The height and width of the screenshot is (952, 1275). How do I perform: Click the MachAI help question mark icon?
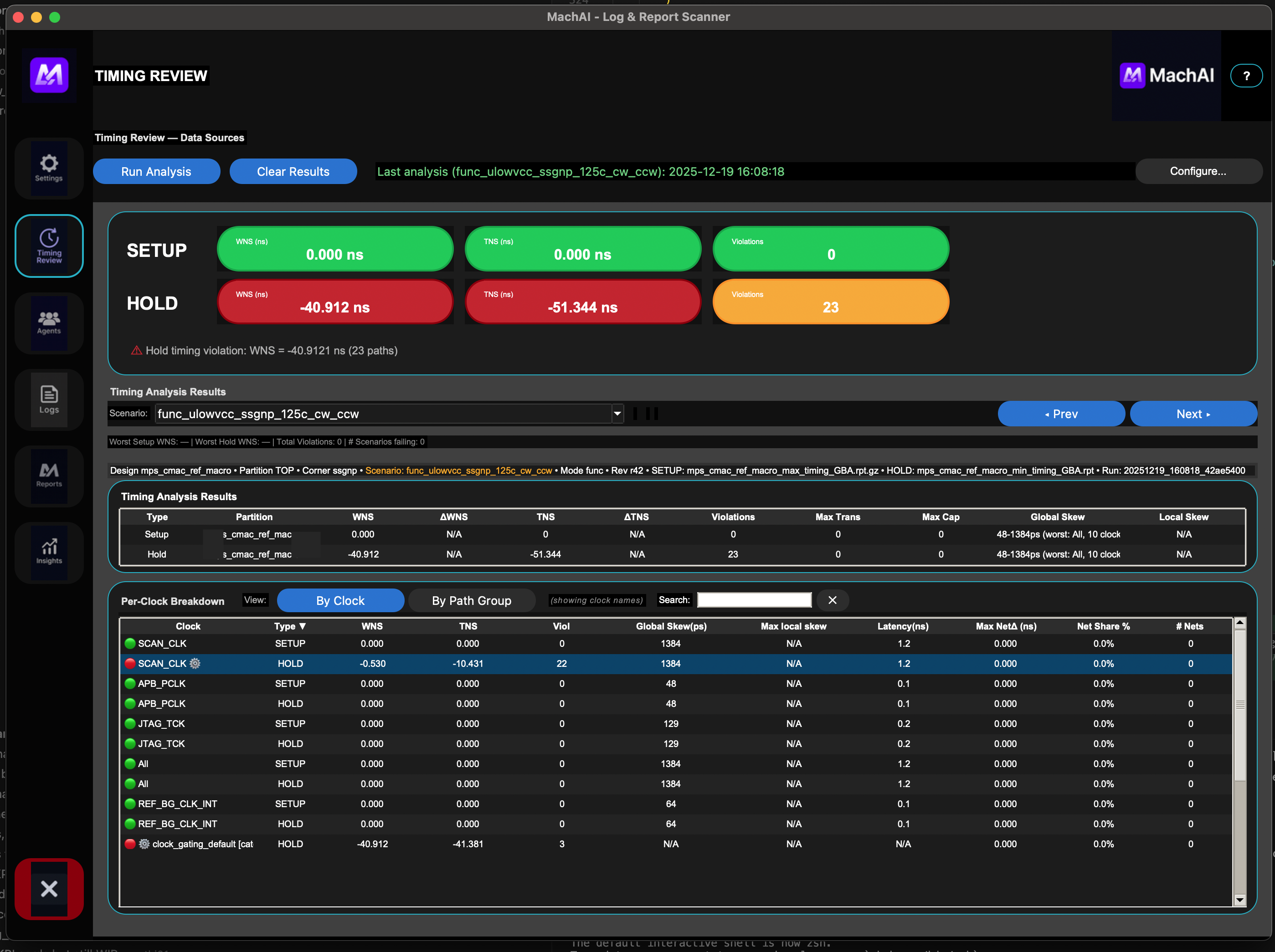tap(1246, 75)
